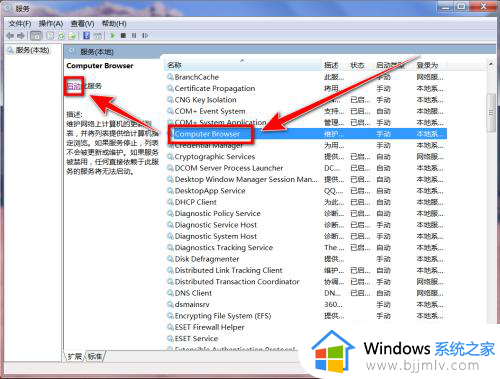Click the 自动 startup type of DHCP Client

click(383, 202)
